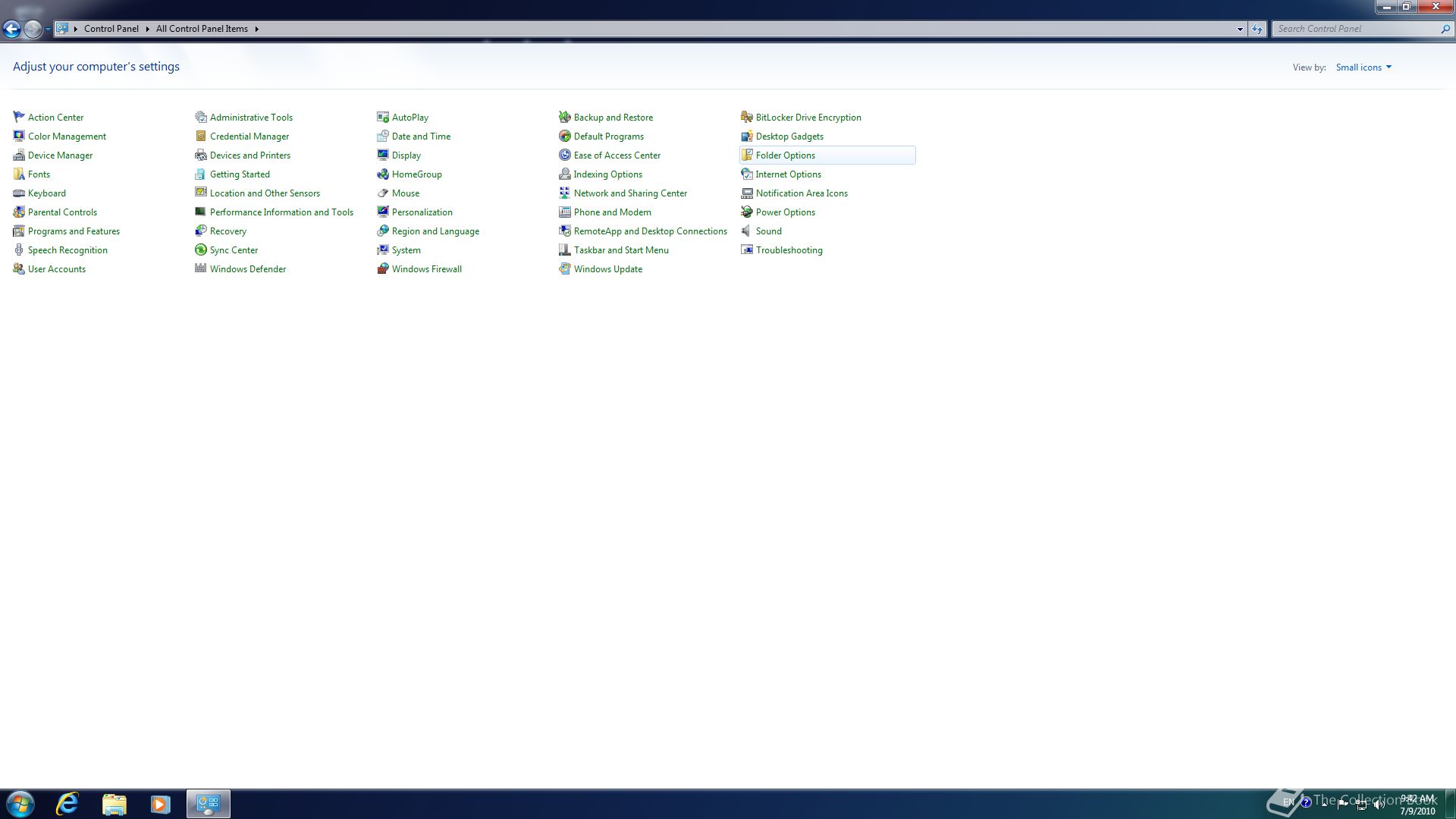Click the Ease of Access Center icon
The width and height of the screenshot is (1456, 819).
coord(565,155)
